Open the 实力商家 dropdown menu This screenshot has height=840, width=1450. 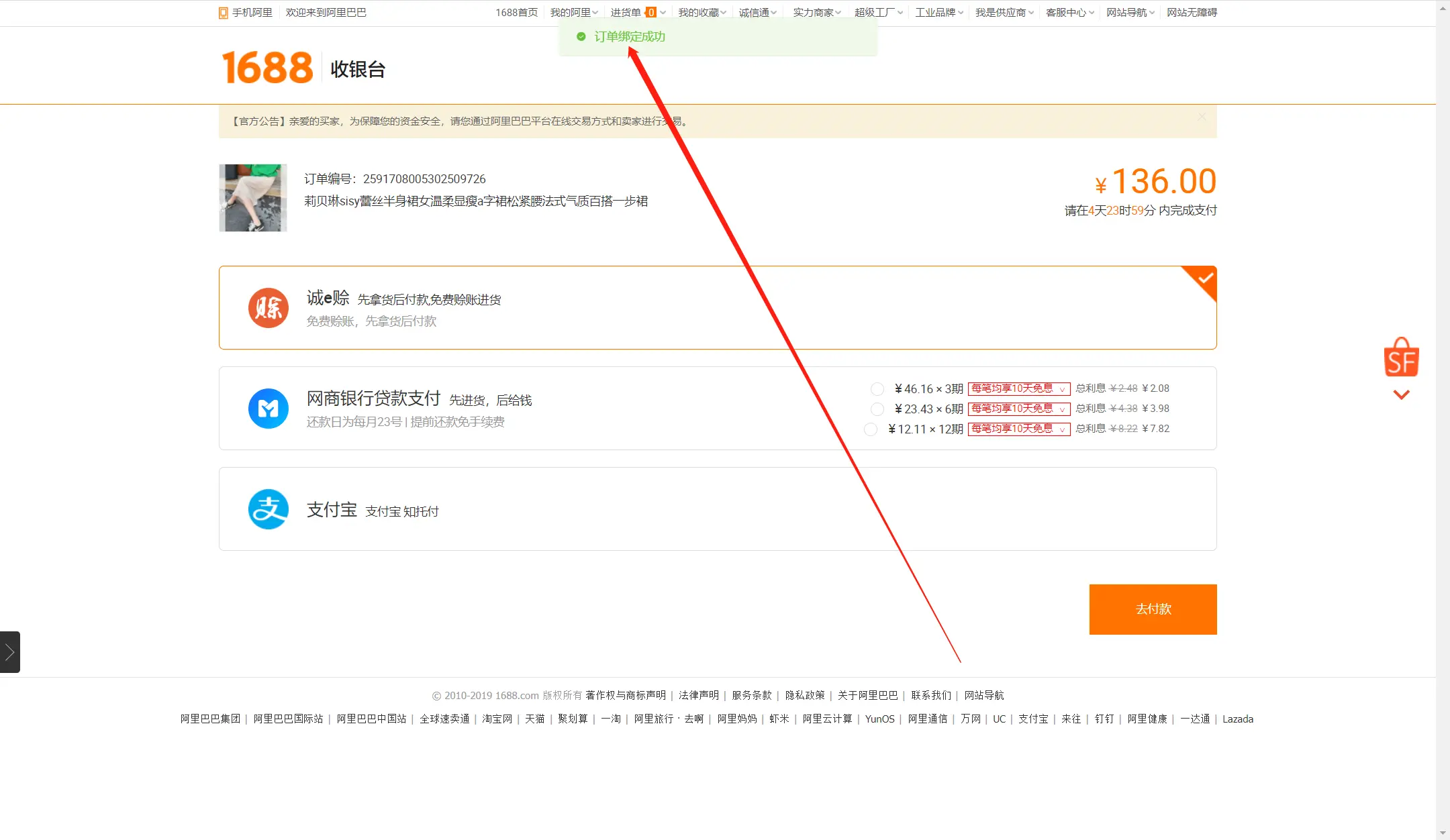pos(817,13)
